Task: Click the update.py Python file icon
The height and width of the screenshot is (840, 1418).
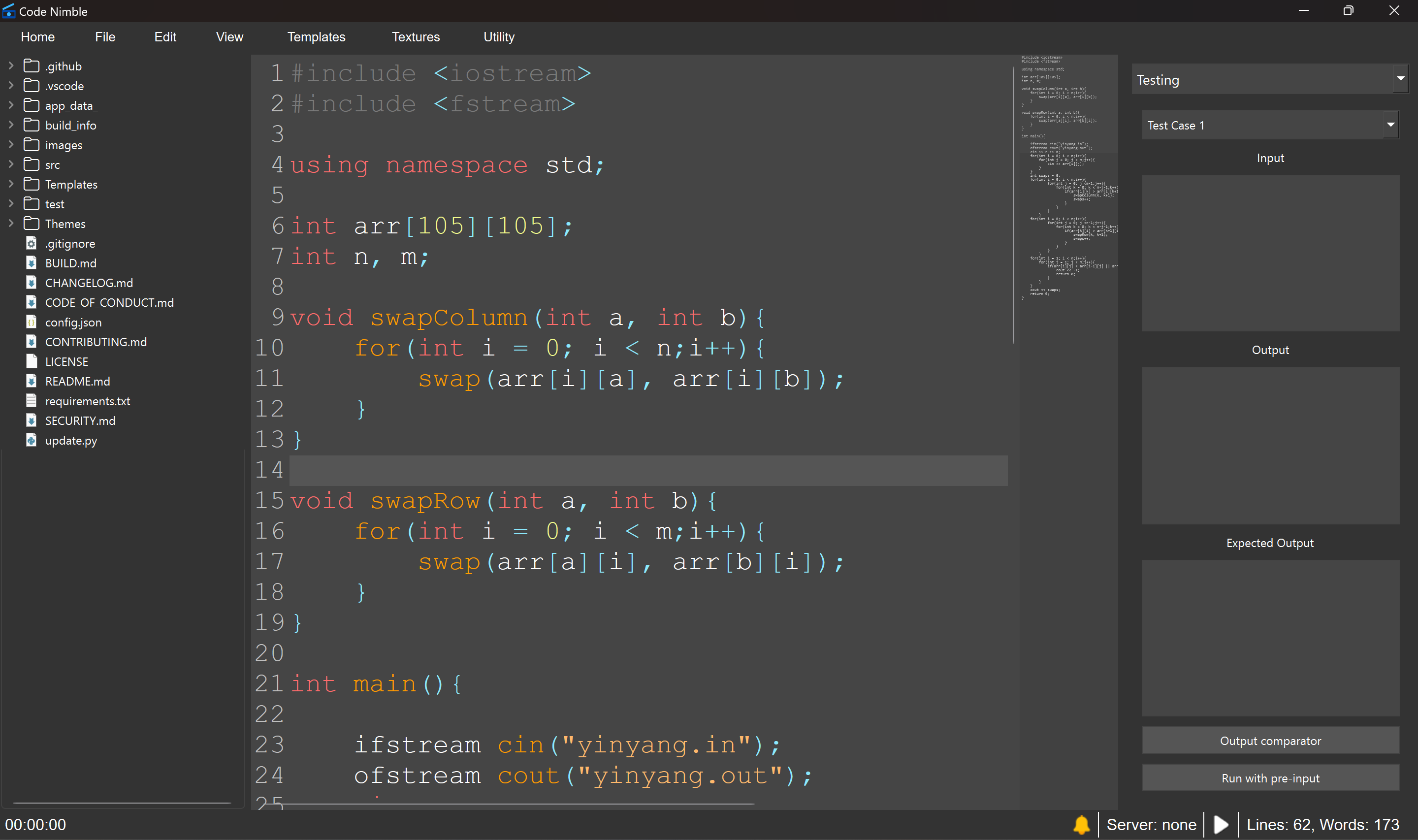Action: pos(32,440)
